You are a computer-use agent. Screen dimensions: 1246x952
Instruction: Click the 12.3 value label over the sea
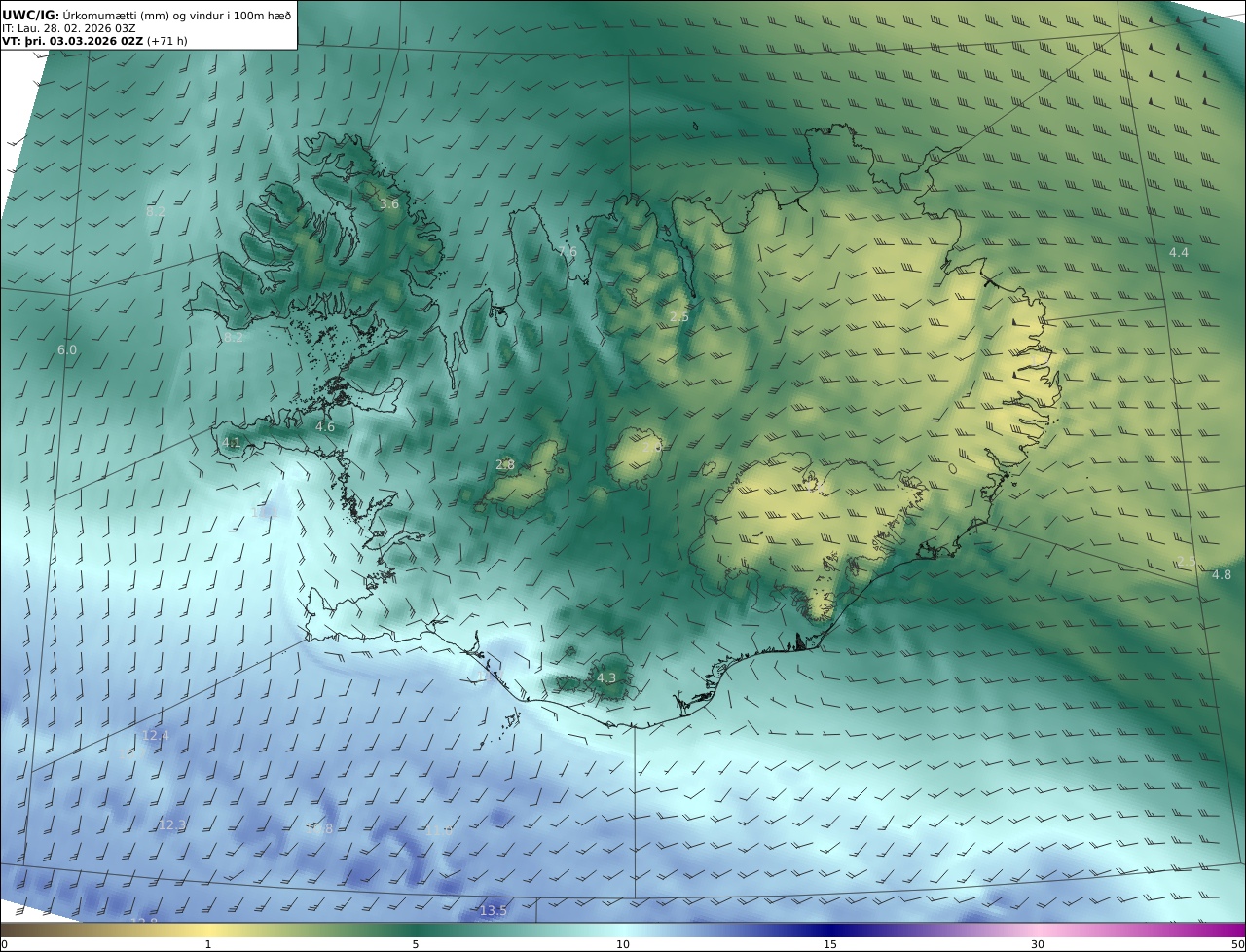(171, 825)
